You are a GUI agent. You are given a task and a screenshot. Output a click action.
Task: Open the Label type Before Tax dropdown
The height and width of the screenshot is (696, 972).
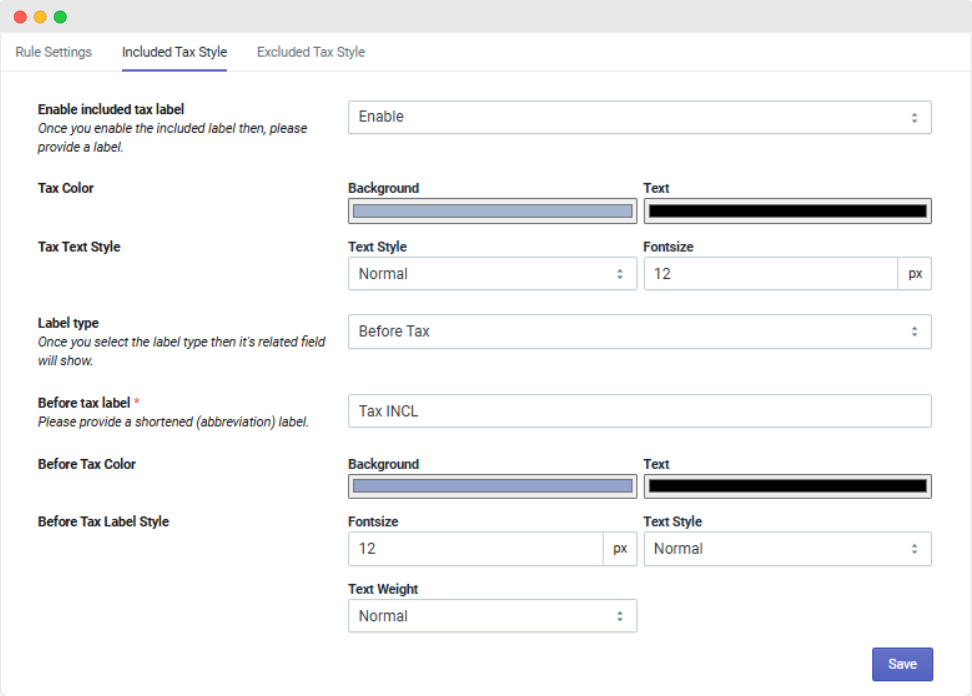(639, 332)
